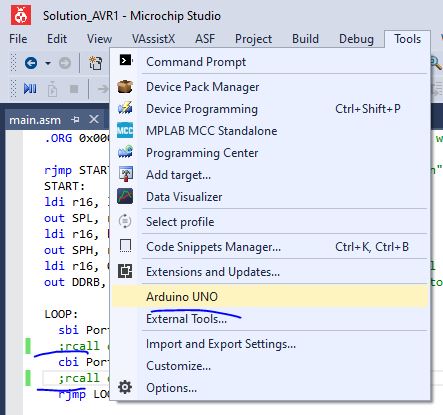Pin the main.asm tab
Screen dimensions: 443x415
tap(75, 119)
